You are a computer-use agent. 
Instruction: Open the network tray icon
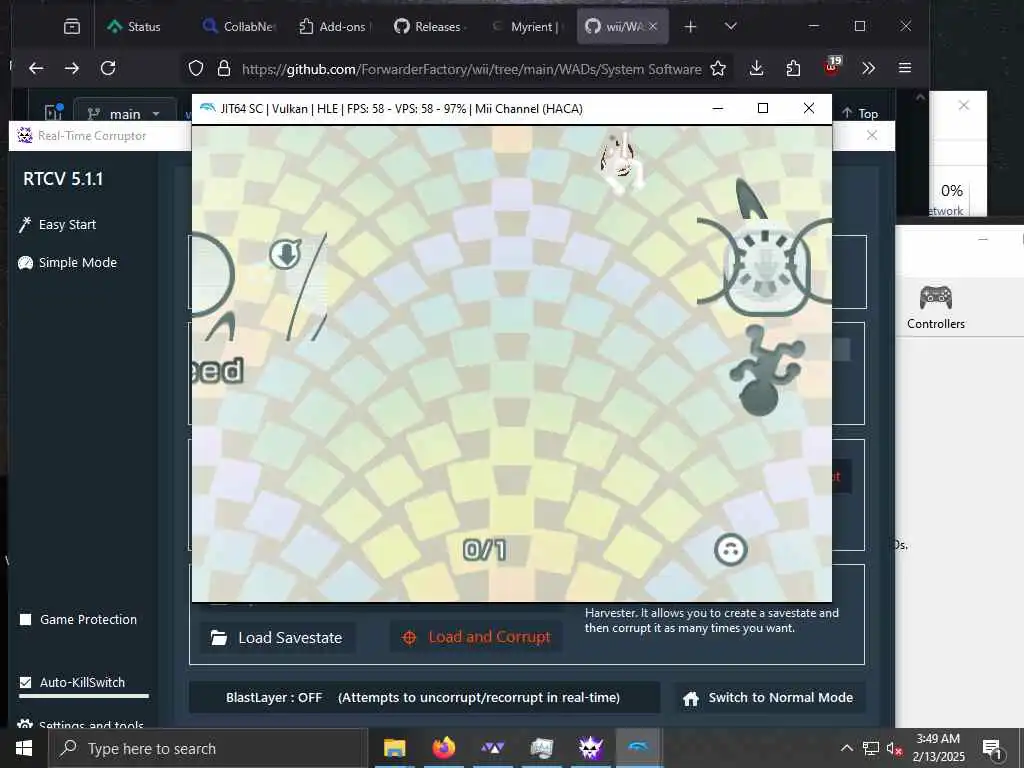[871, 748]
